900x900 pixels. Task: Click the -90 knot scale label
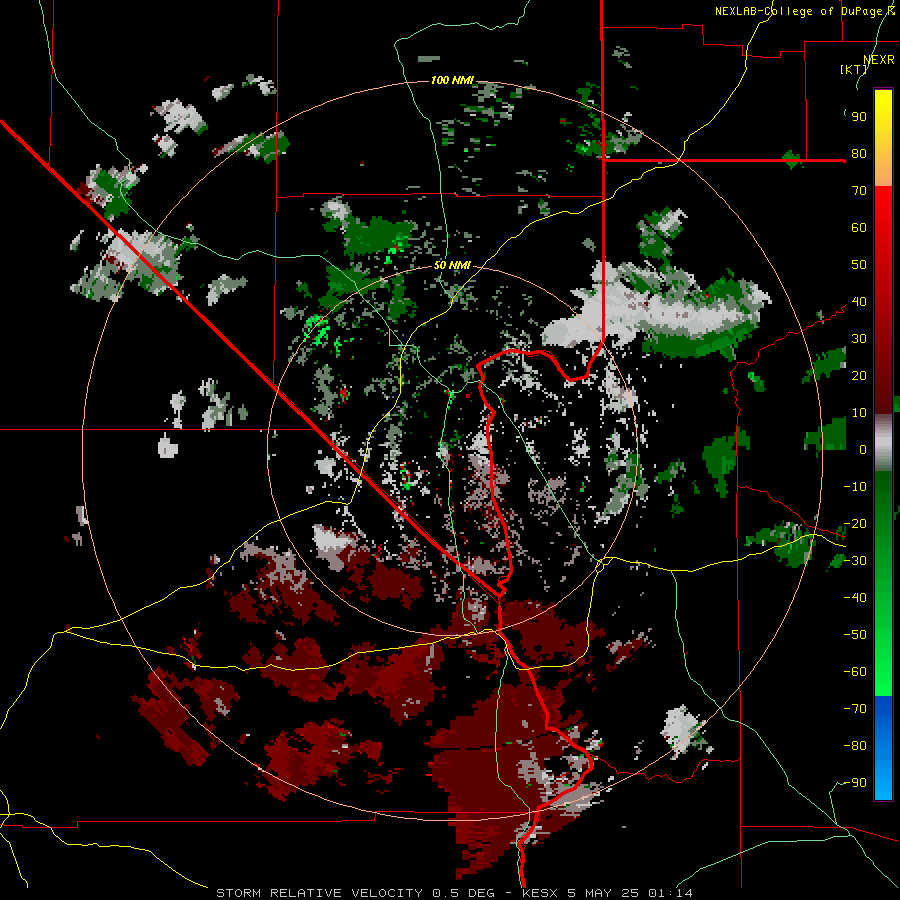[x=855, y=783]
